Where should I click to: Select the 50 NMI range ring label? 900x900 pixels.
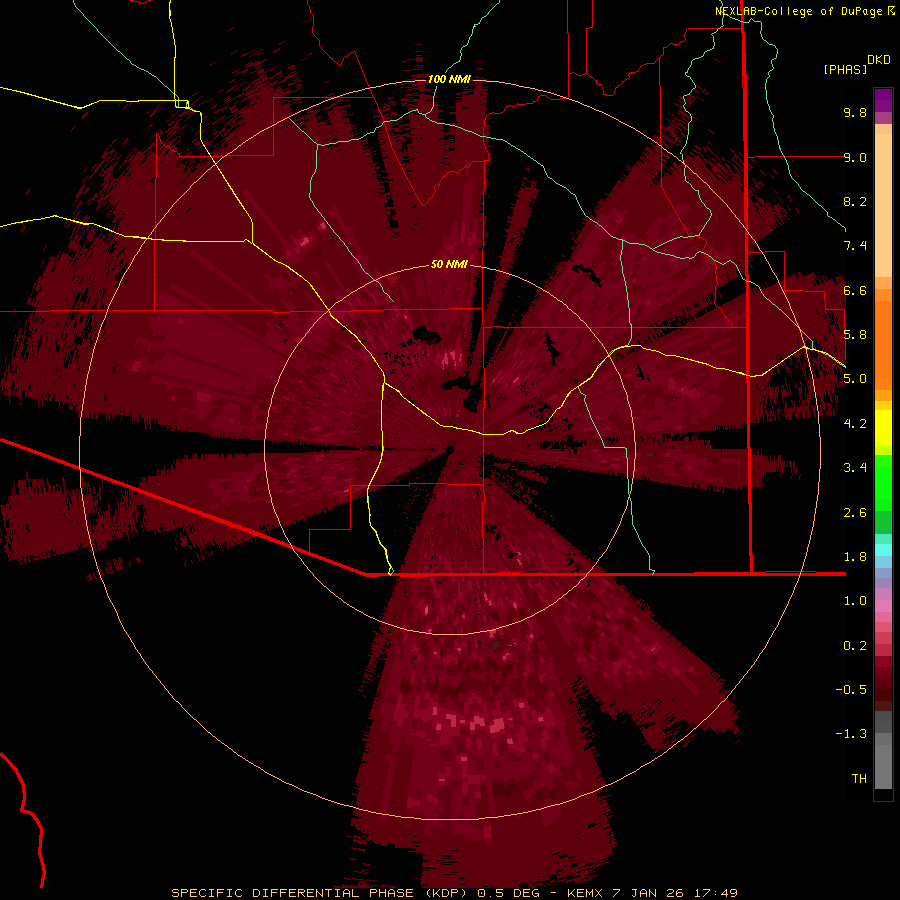(x=449, y=264)
